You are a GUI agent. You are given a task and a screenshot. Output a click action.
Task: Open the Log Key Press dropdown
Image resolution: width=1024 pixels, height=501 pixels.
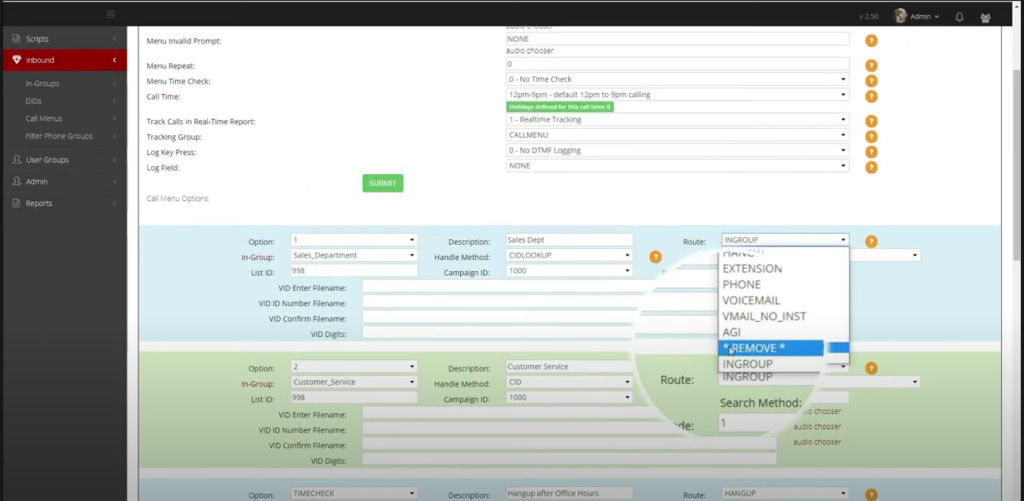pos(678,150)
